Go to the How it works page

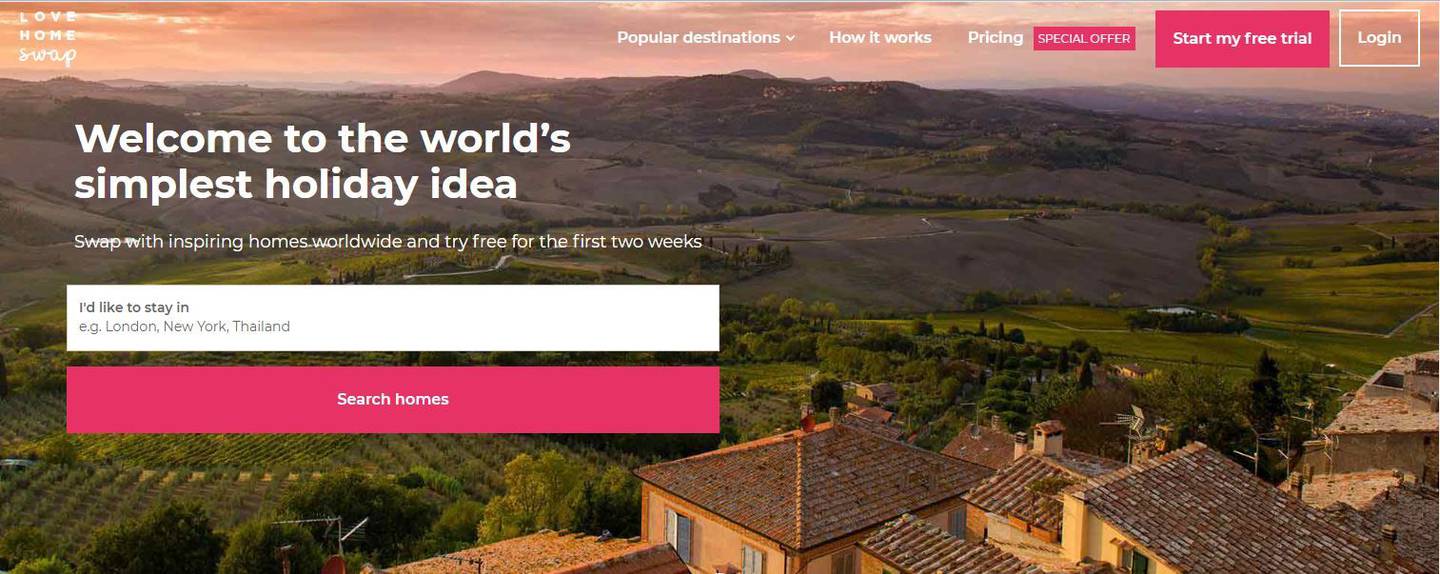pyautogui.click(x=880, y=38)
